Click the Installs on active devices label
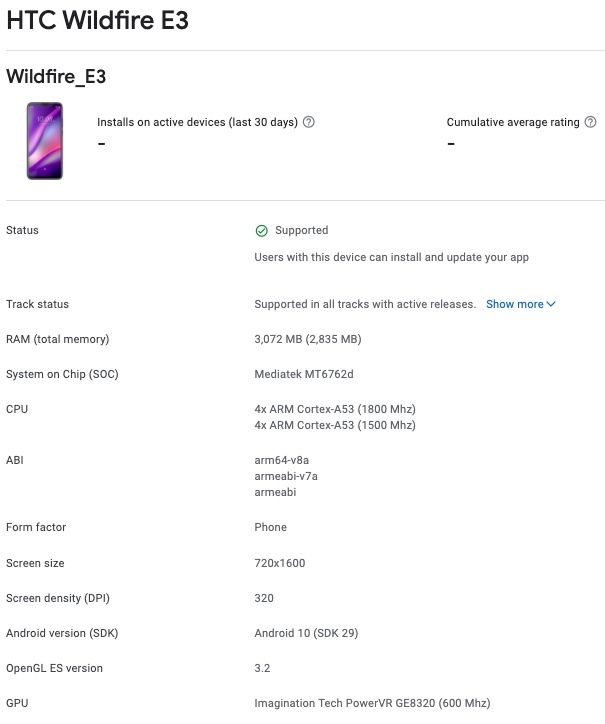 [197, 122]
